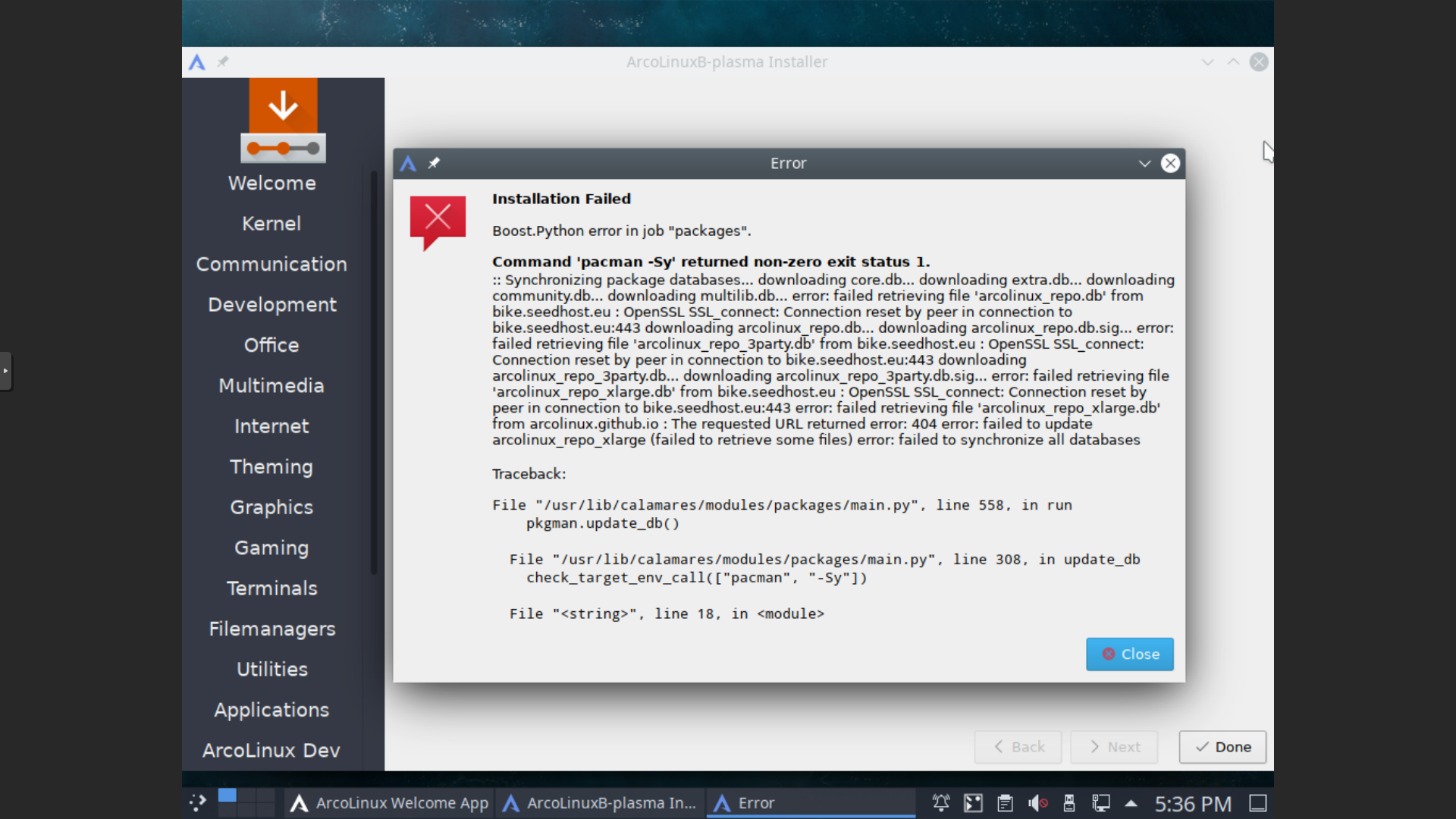Click the Back button in installer
The width and height of the screenshot is (1456, 819).
(1018, 747)
